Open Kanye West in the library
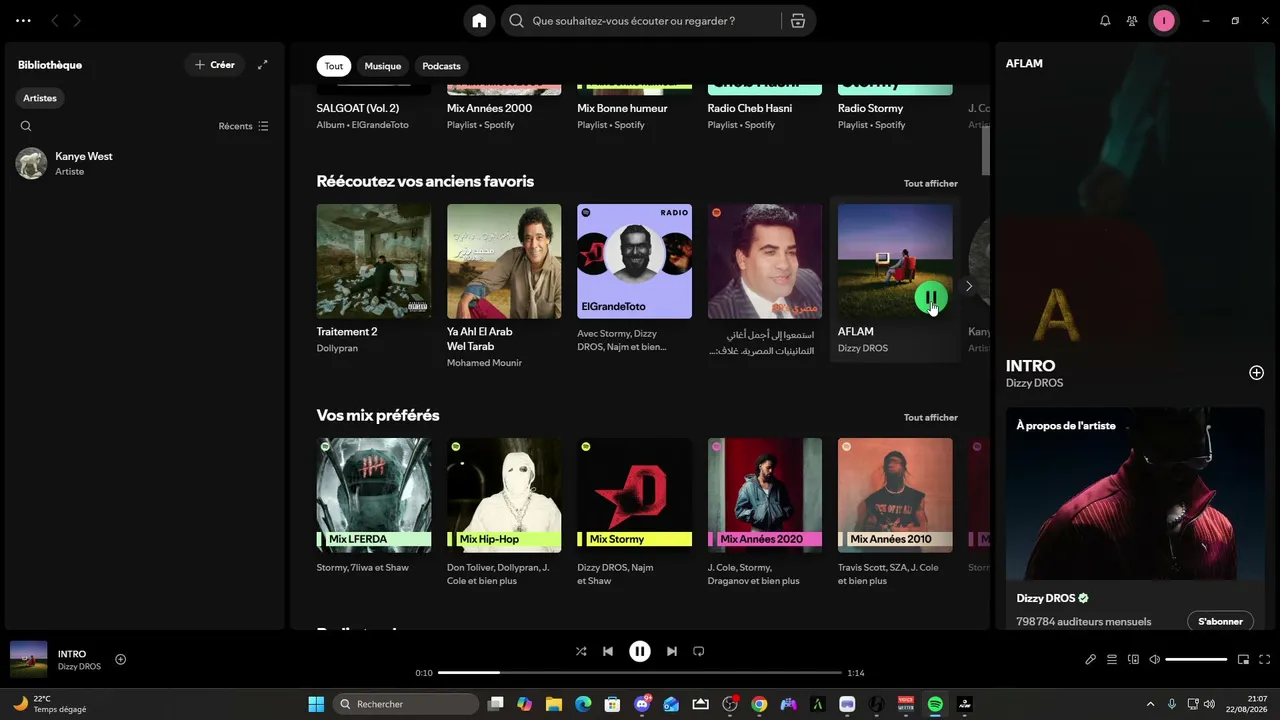The image size is (1280, 720). pyautogui.click(x=144, y=163)
